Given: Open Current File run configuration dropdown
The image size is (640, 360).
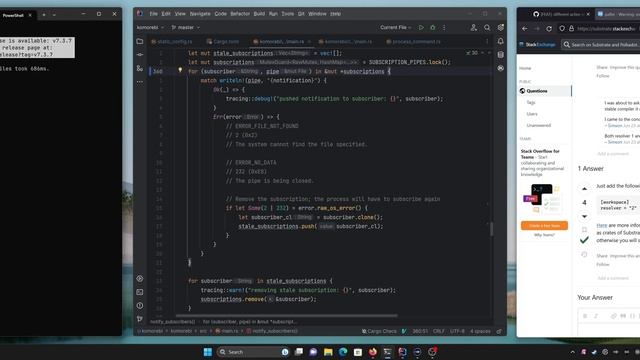Looking at the screenshot, I should click(x=396, y=27).
